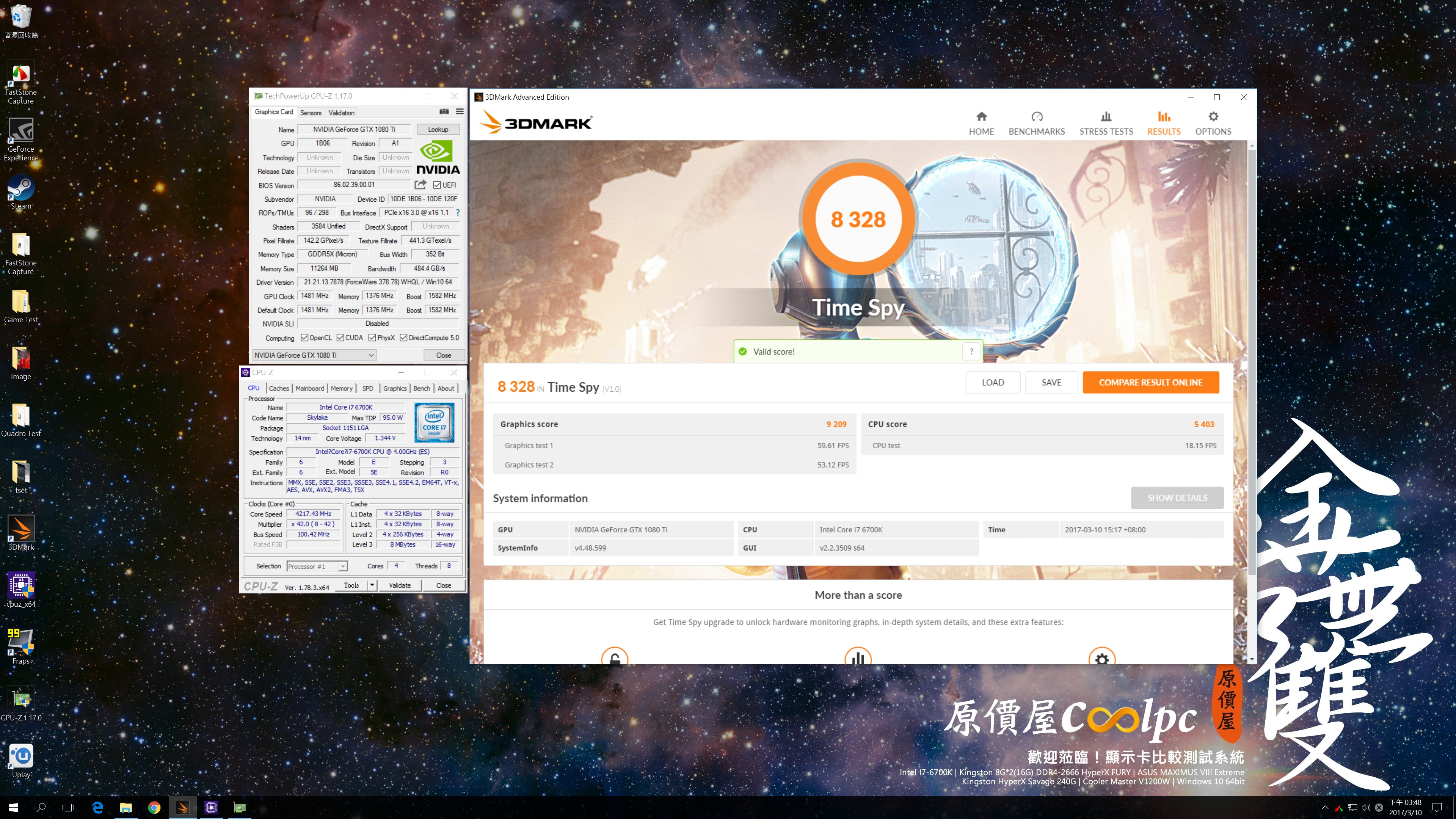The height and width of the screenshot is (819, 1456).
Task: Open CPU-Z Mainboard tab
Action: tap(310, 388)
